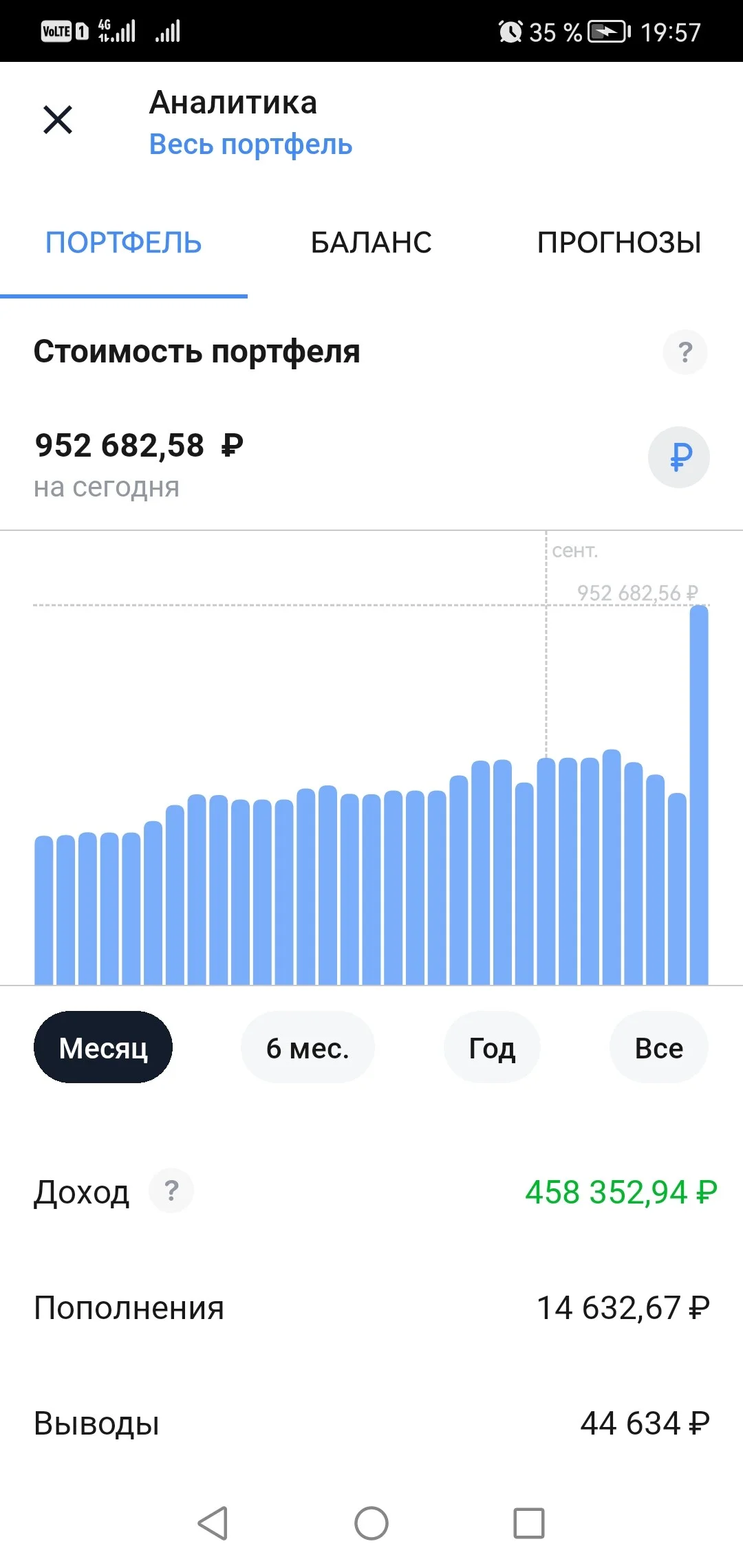743x1568 pixels.
Task: Tap the ruble currency switch icon
Action: pyautogui.click(x=679, y=457)
